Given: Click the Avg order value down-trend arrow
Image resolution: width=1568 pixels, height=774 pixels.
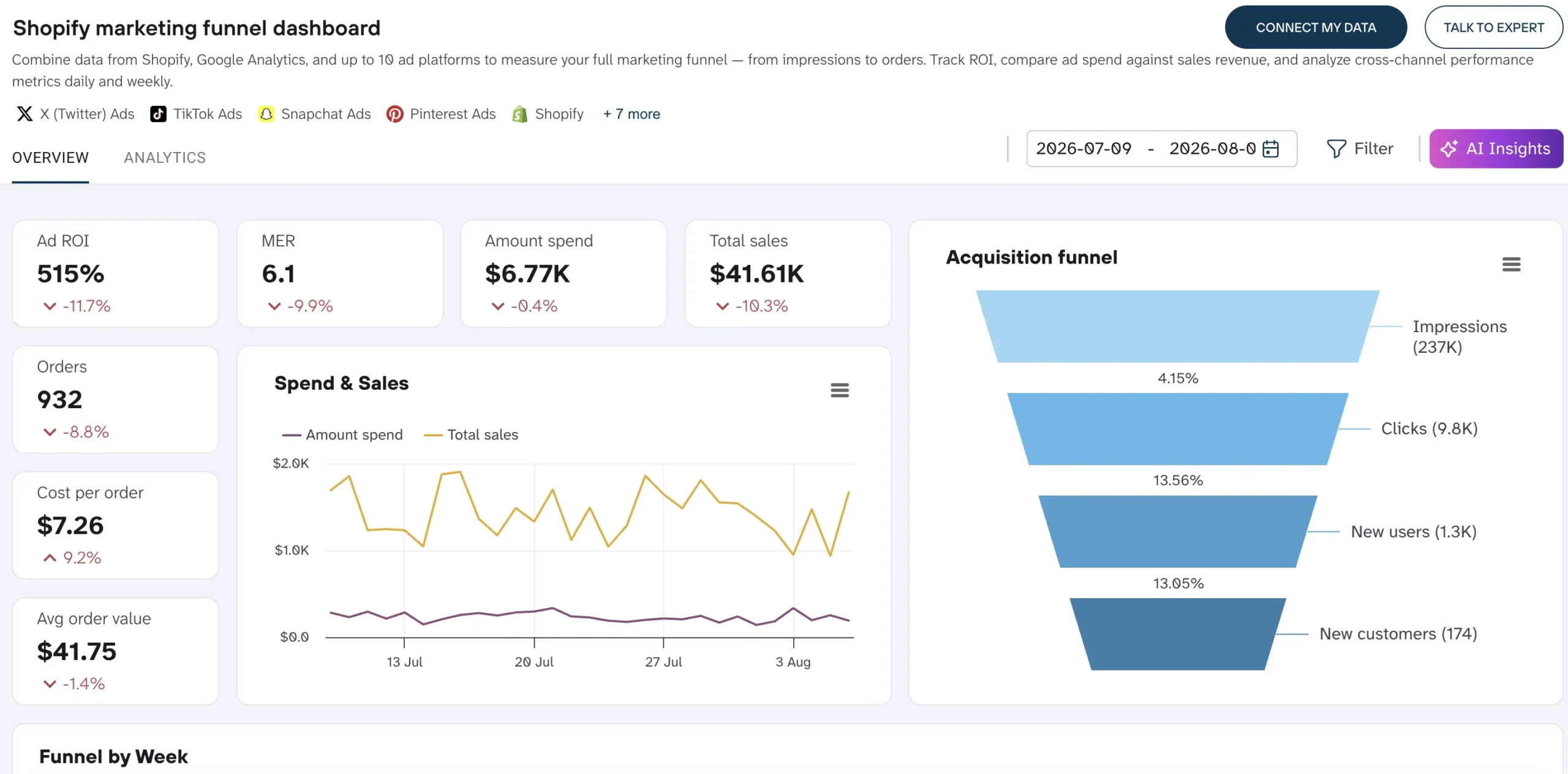Looking at the screenshot, I should [x=50, y=684].
